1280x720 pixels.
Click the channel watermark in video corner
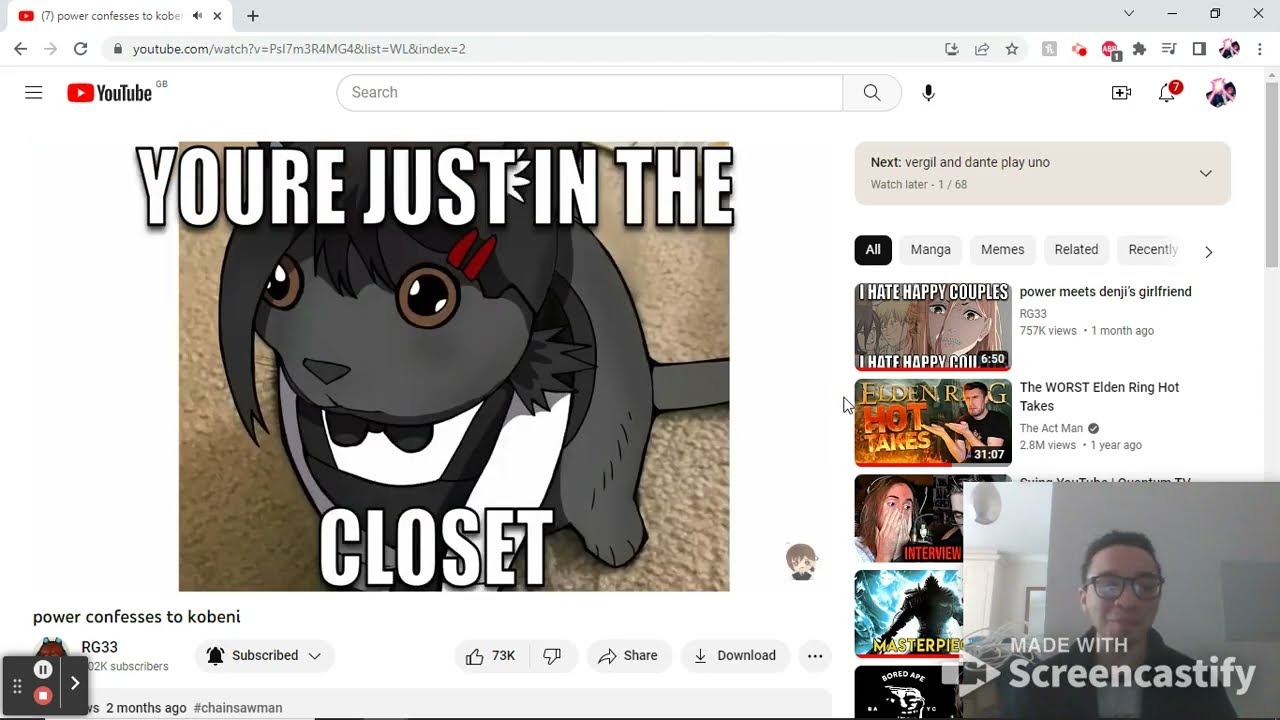(801, 562)
